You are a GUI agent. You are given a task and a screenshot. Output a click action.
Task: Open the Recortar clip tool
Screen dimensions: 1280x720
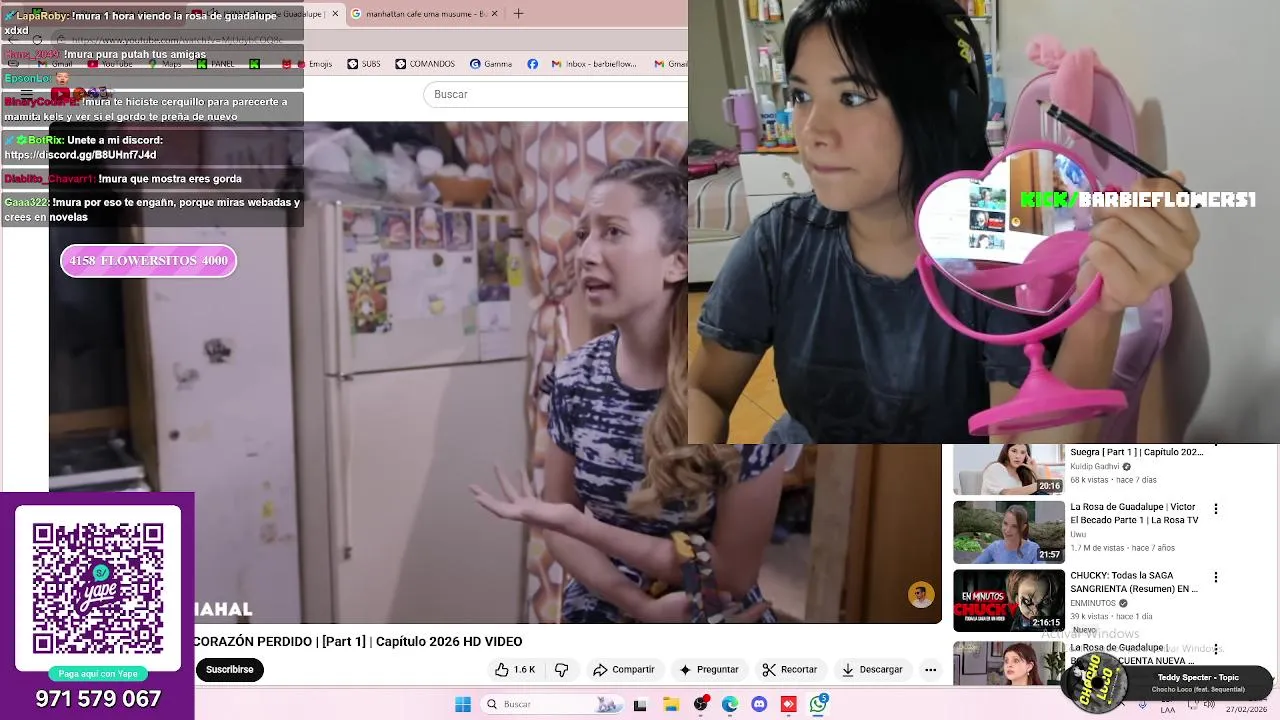(x=789, y=670)
